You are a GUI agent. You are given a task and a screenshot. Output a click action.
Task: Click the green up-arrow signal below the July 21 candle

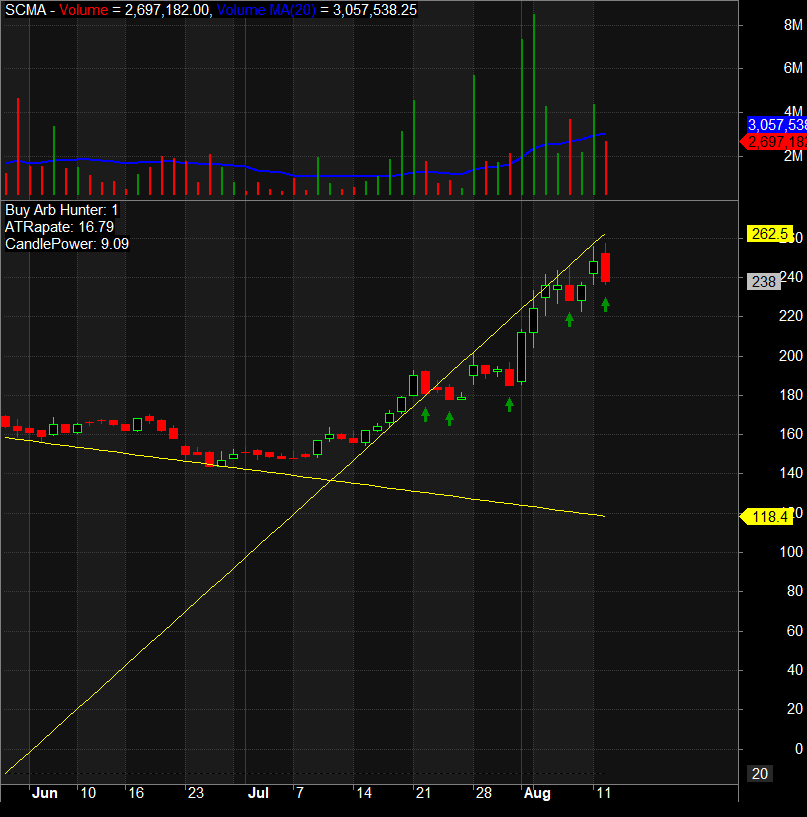point(426,415)
